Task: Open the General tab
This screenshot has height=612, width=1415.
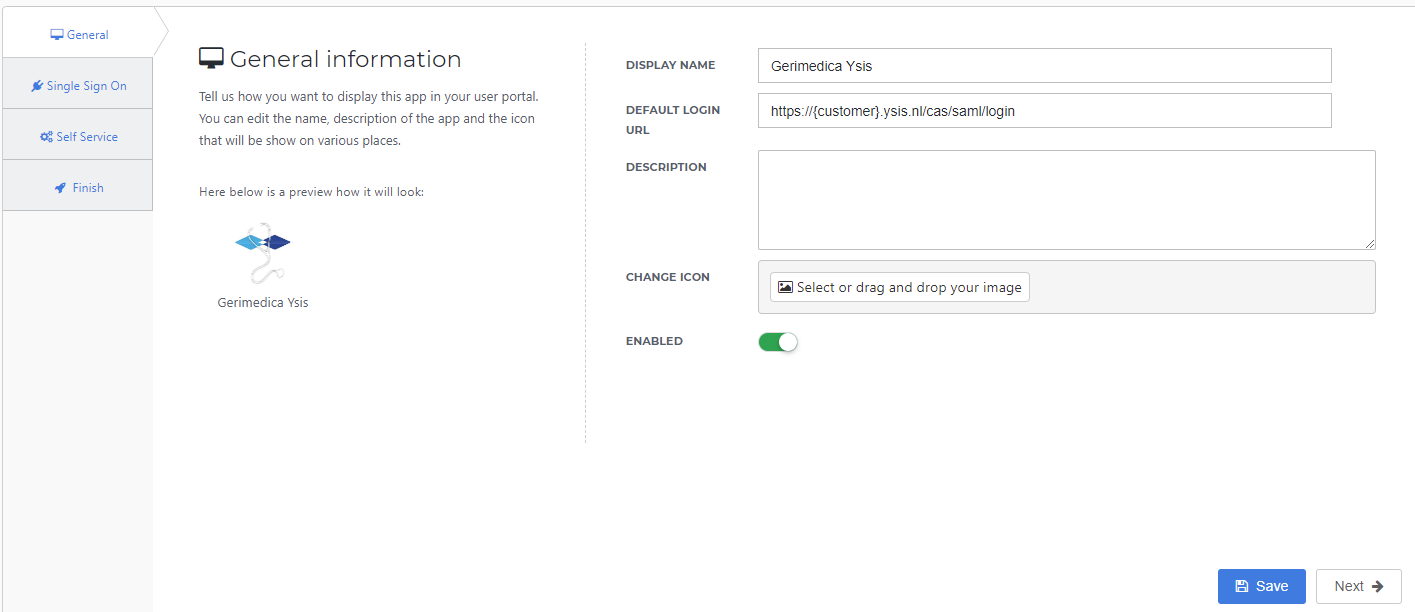Action: point(78,34)
